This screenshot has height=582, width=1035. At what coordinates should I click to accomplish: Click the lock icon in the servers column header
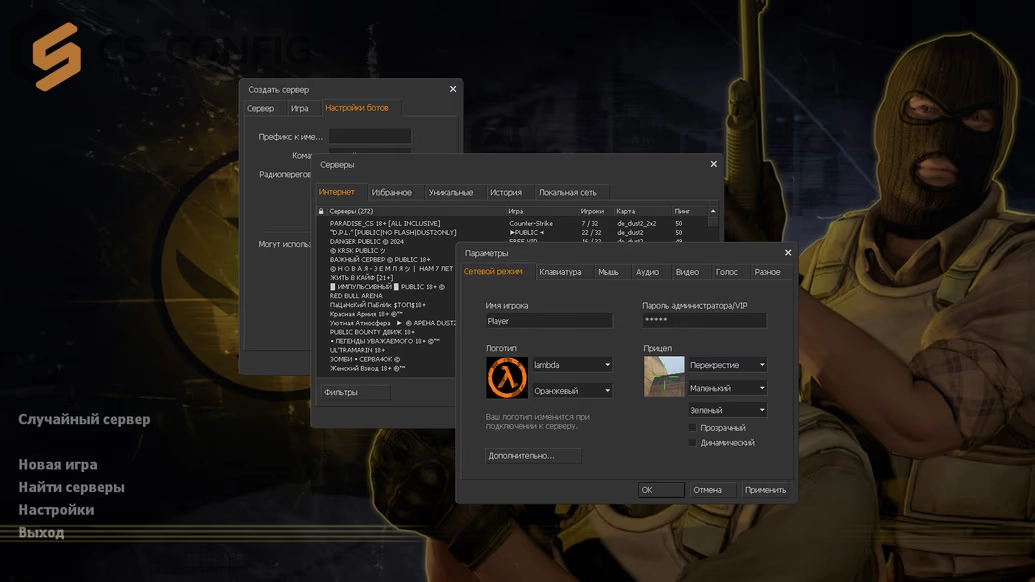(321, 211)
